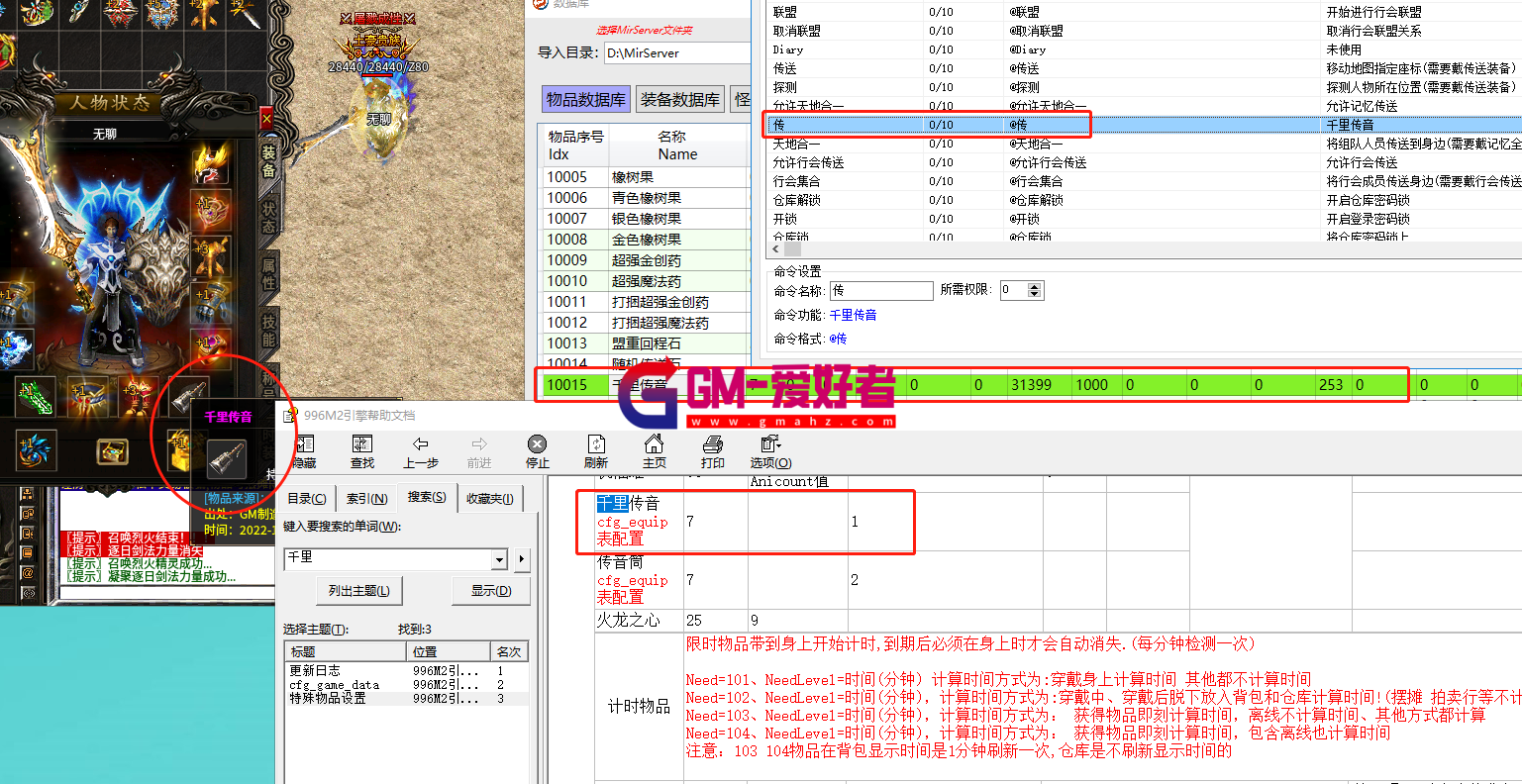Click the 列出主题(L) button
The image size is (1522, 784).
point(358,591)
